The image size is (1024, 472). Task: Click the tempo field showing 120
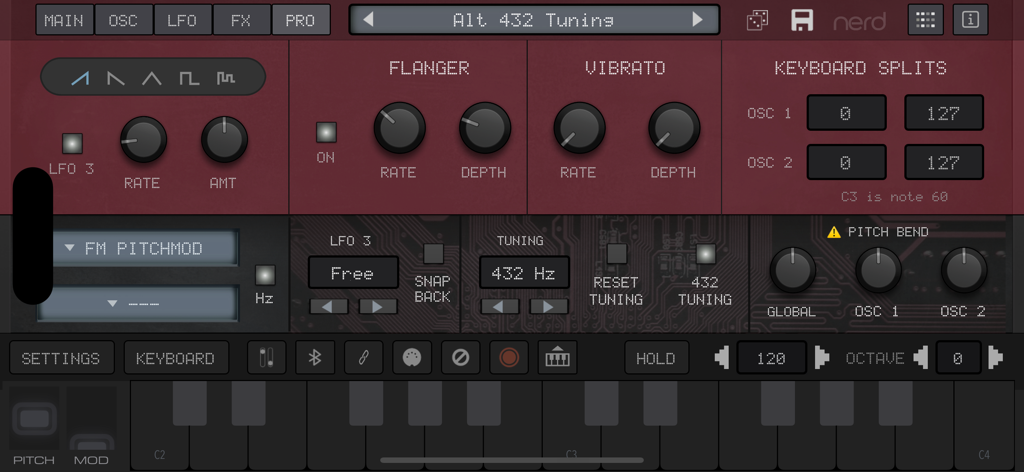tap(771, 358)
